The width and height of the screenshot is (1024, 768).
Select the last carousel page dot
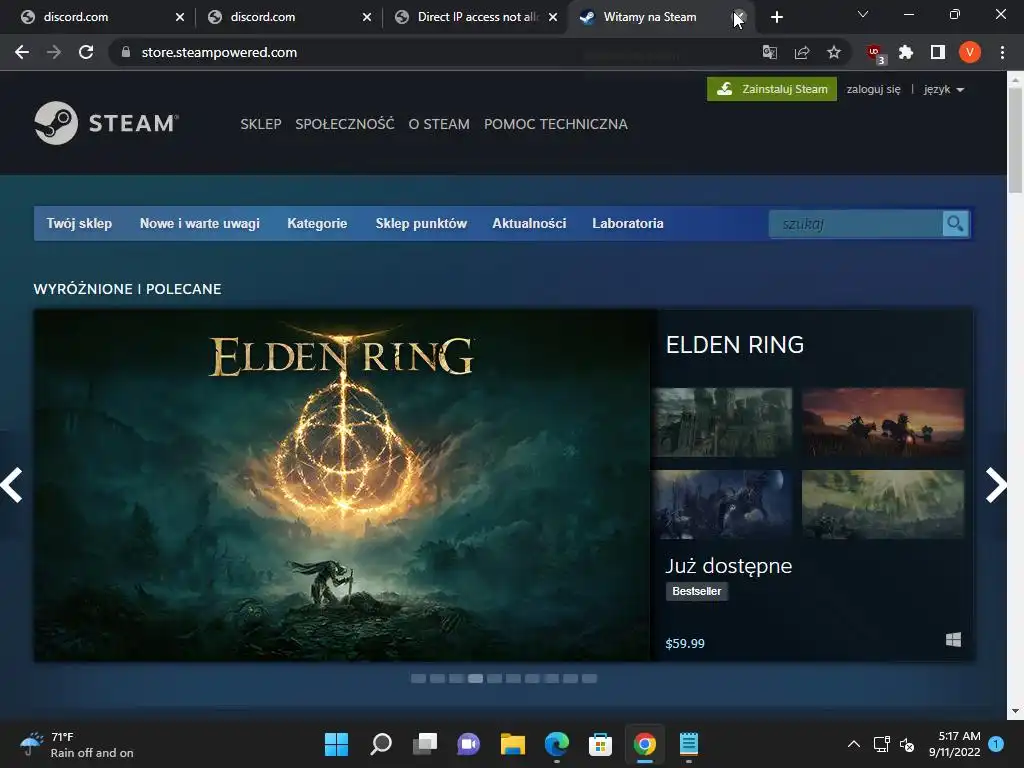[x=589, y=679]
